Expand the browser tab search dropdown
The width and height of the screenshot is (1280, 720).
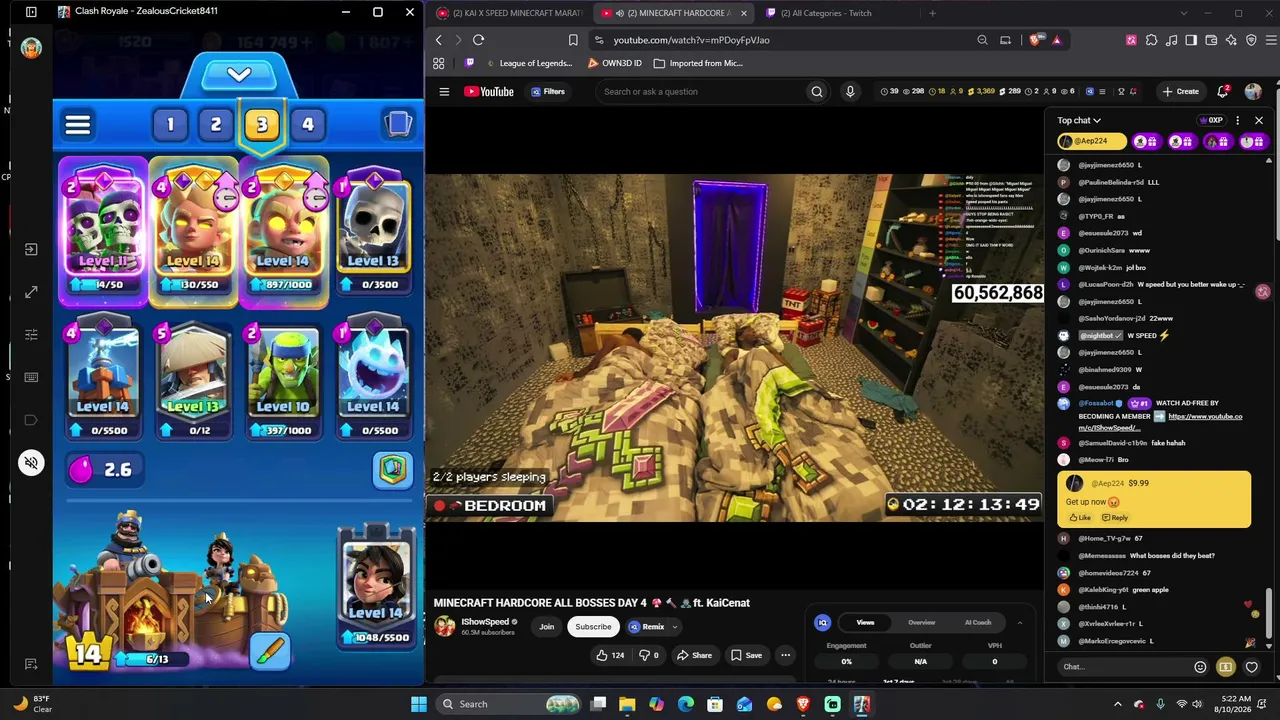point(1183,13)
